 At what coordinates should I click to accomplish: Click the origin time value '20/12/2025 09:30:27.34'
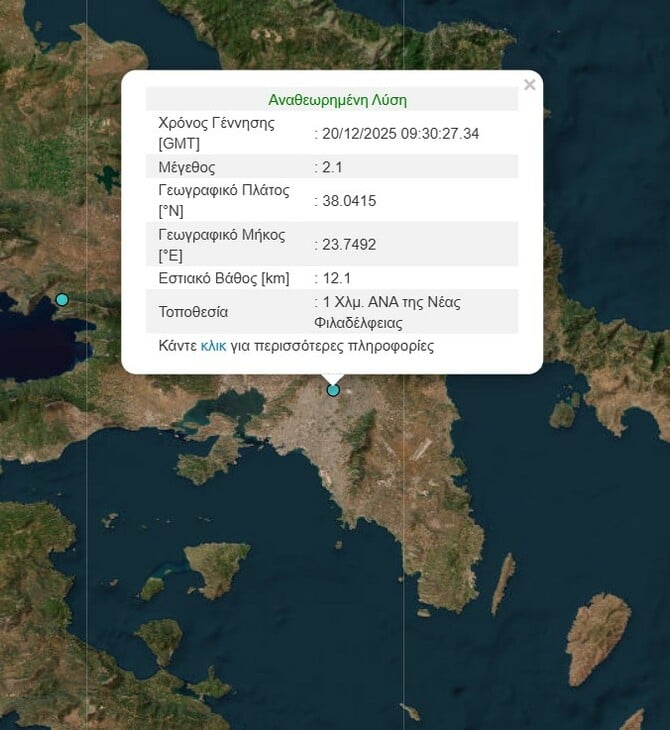pos(400,134)
